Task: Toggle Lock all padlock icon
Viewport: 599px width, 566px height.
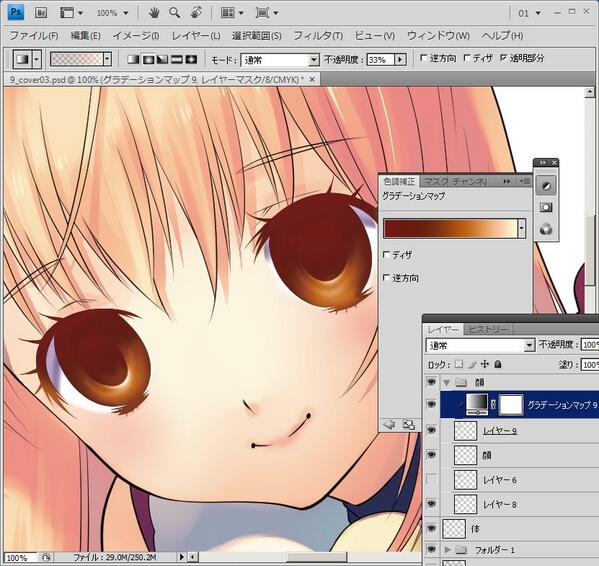Action: tap(497, 364)
